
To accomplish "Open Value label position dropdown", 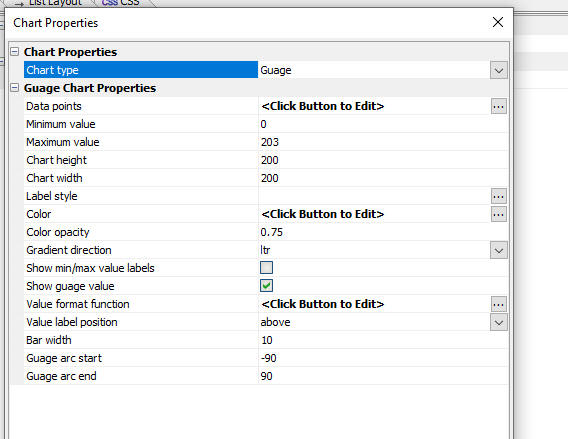I will pyautogui.click(x=499, y=322).
